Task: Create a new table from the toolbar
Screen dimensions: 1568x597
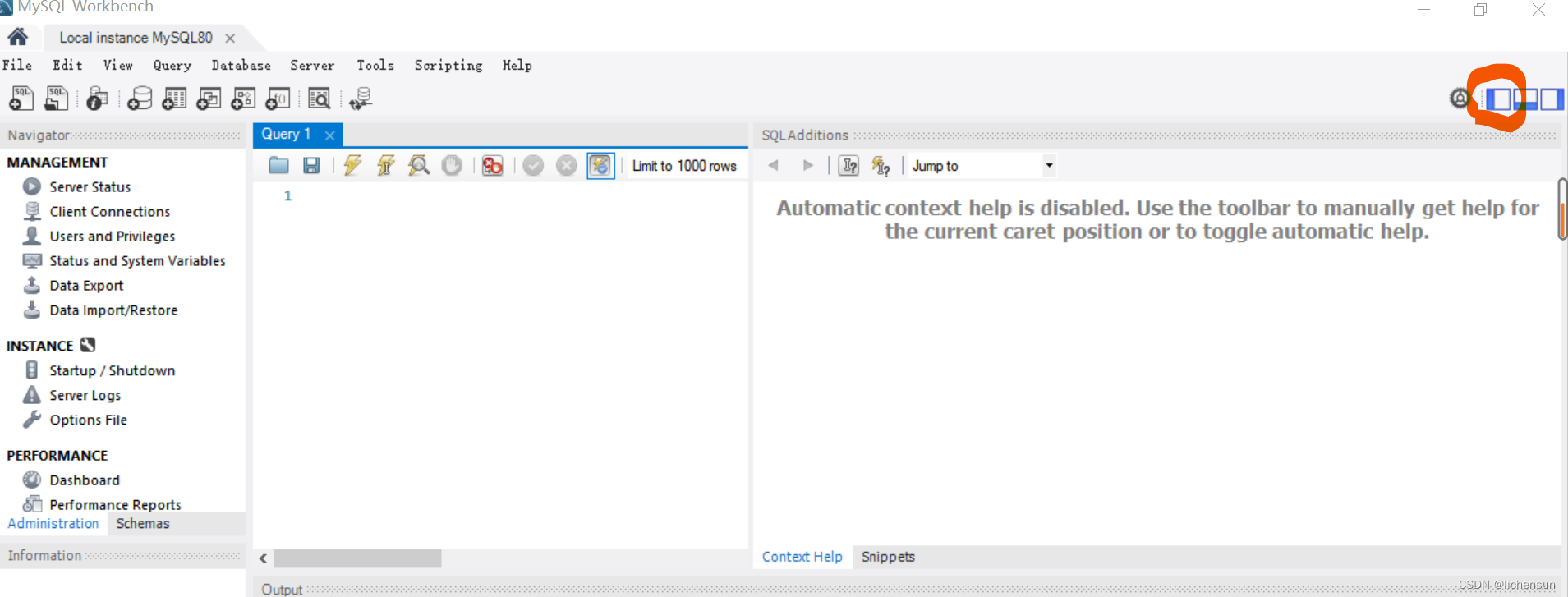Action: tap(174, 99)
